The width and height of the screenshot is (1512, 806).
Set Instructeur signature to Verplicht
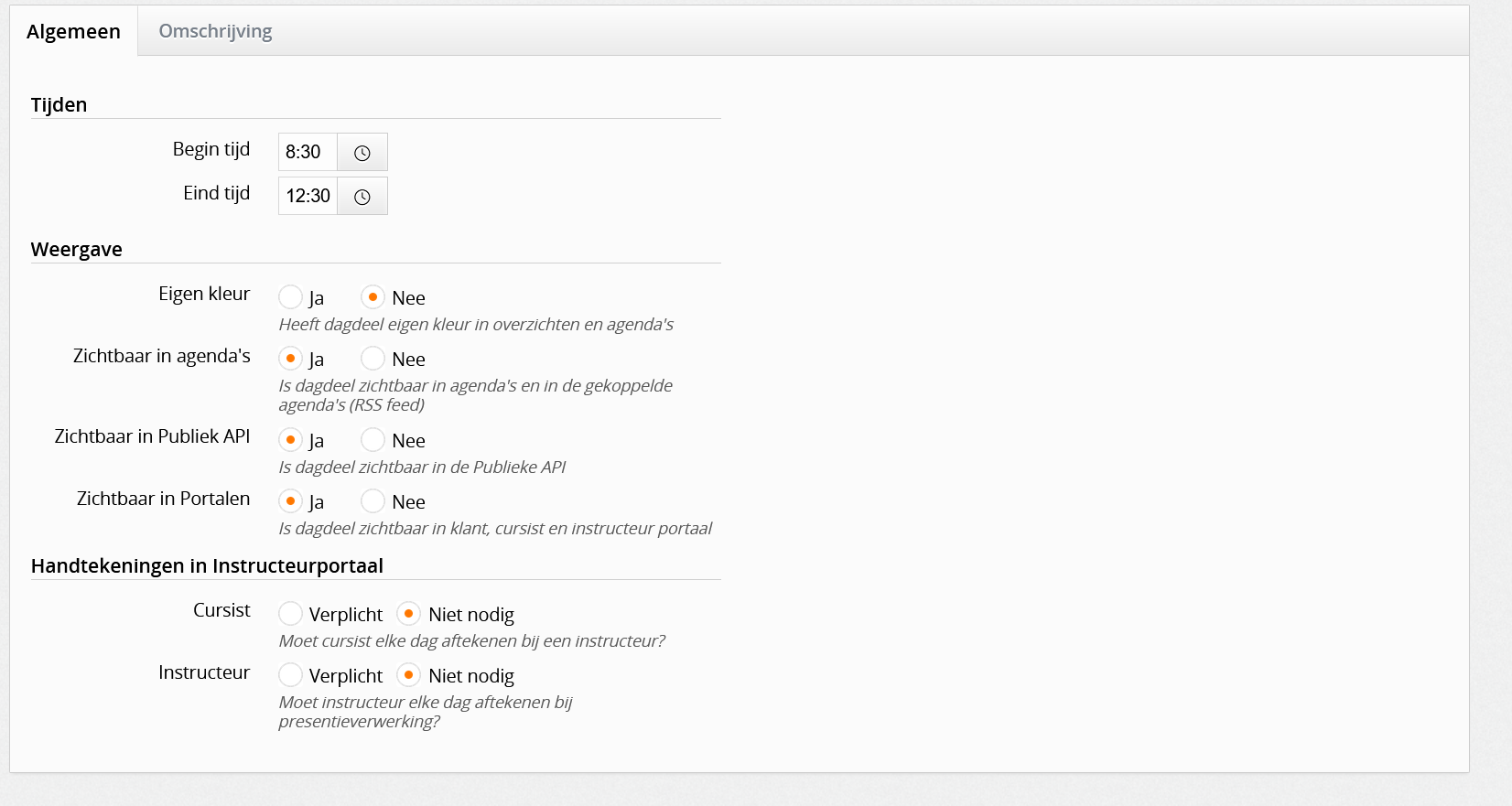pos(290,675)
